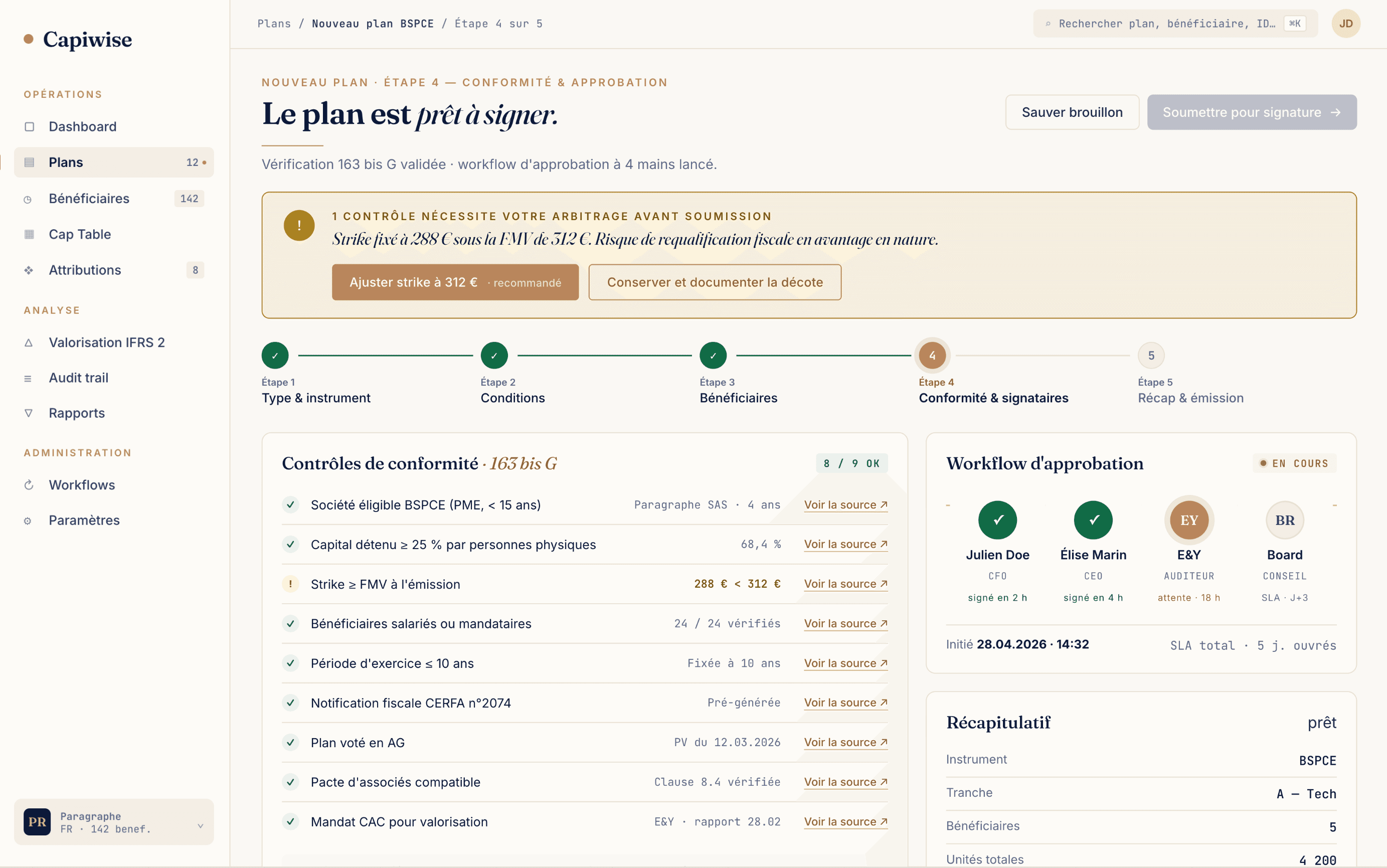Open Paramètres in Administration

[x=114, y=520]
